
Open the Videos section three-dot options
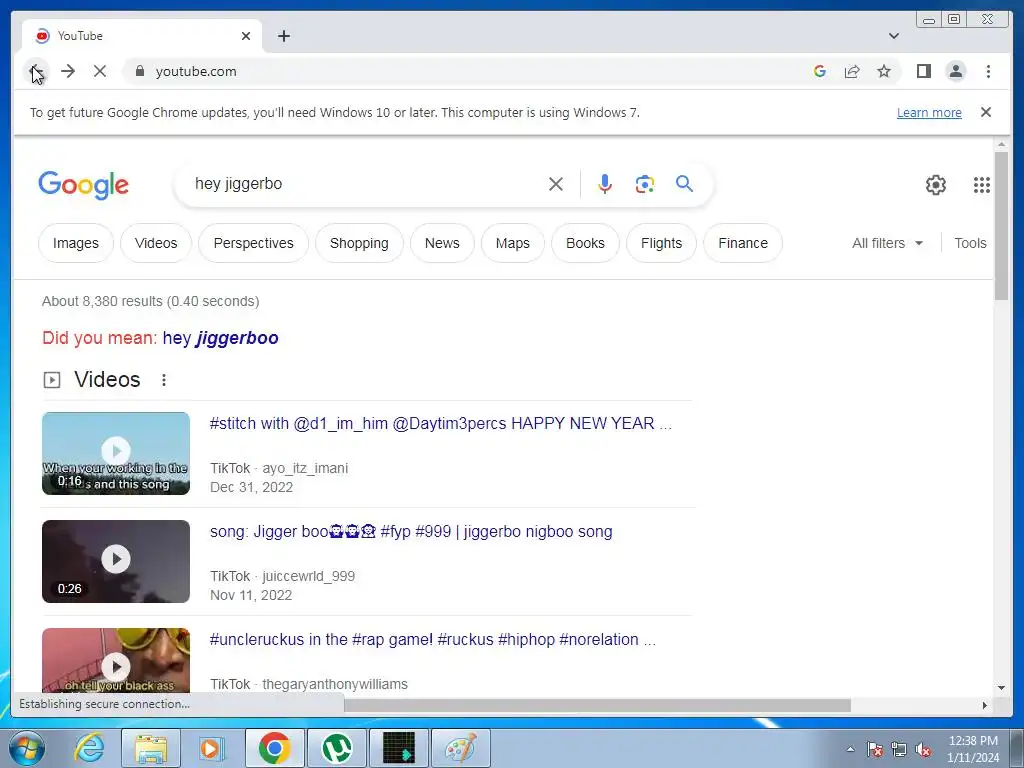[164, 379]
